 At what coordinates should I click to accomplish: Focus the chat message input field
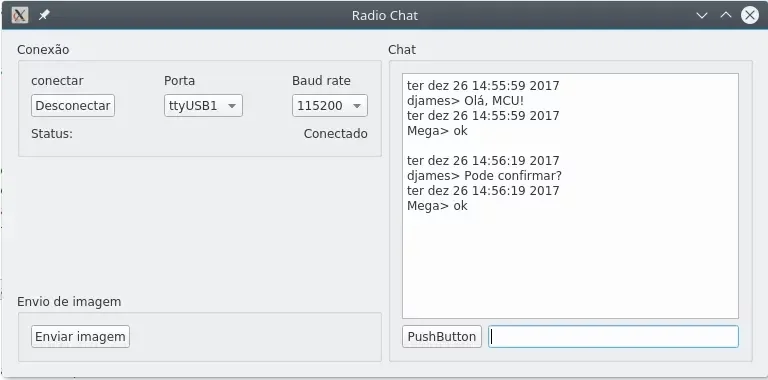[x=613, y=336]
